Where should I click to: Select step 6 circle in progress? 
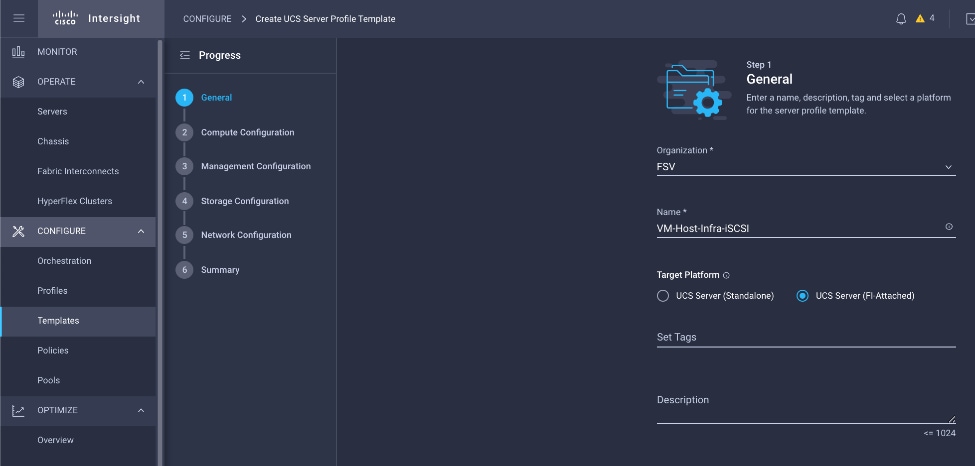pos(184,269)
